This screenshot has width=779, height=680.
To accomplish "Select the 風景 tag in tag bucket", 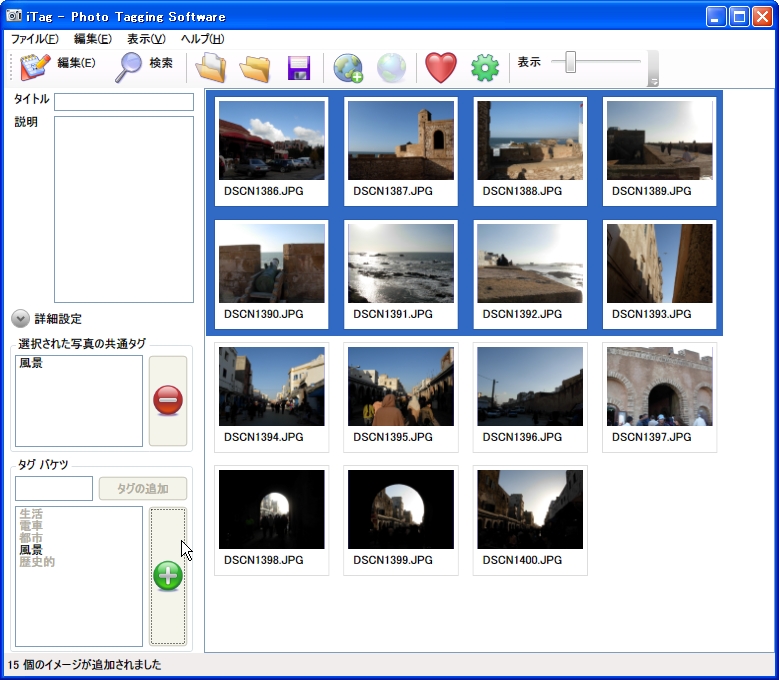I will tap(31, 550).
